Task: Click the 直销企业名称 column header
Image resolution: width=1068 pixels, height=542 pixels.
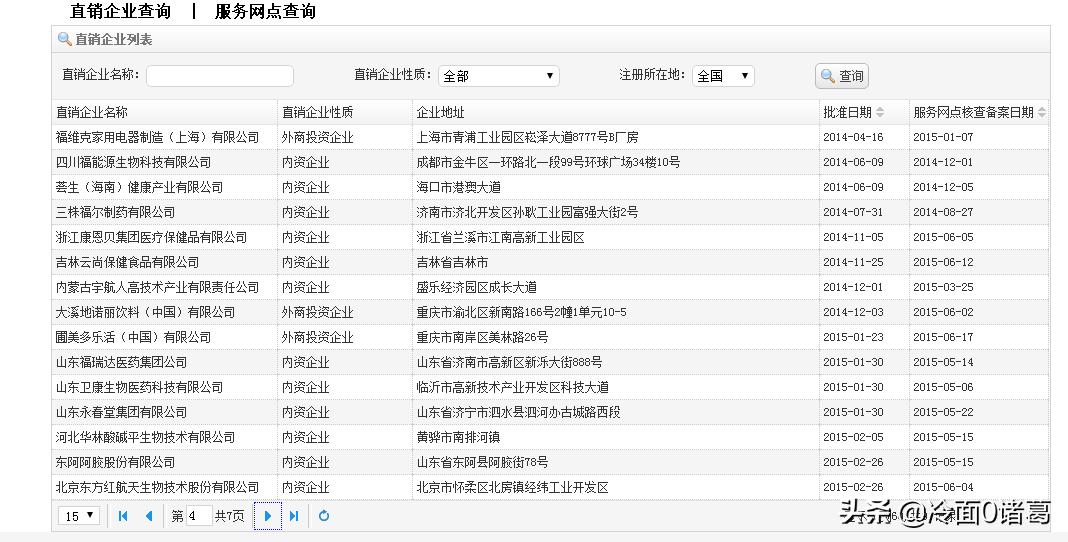Action: (165, 112)
